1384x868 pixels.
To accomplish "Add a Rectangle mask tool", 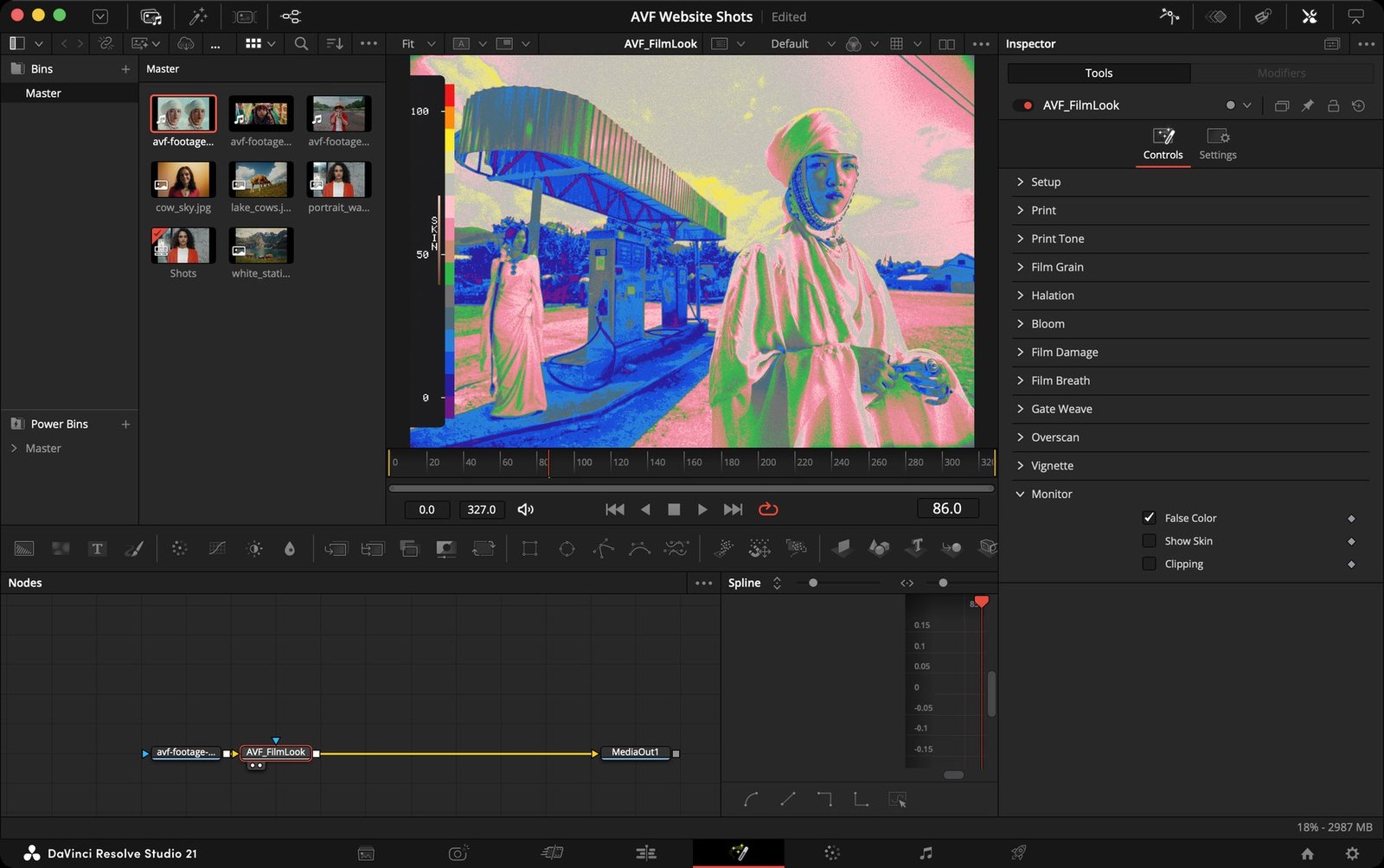I will point(529,548).
